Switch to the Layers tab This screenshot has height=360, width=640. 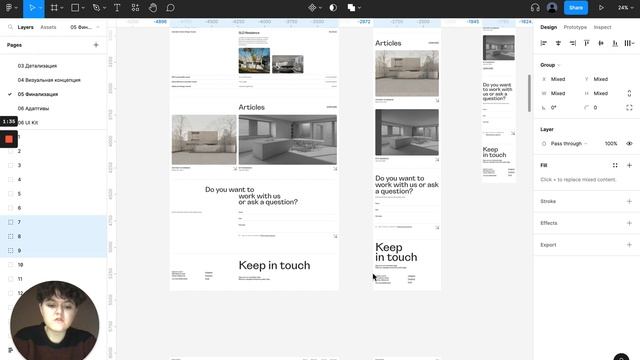(25, 27)
